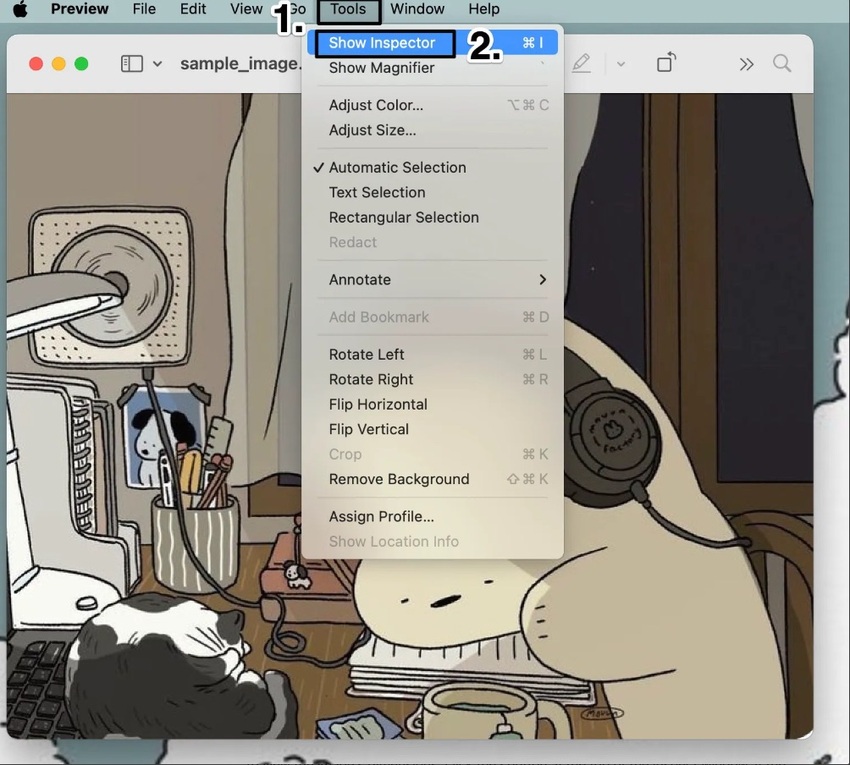This screenshot has height=765, width=850.
Task: Select Flip Vertical
Action: click(433, 429)
